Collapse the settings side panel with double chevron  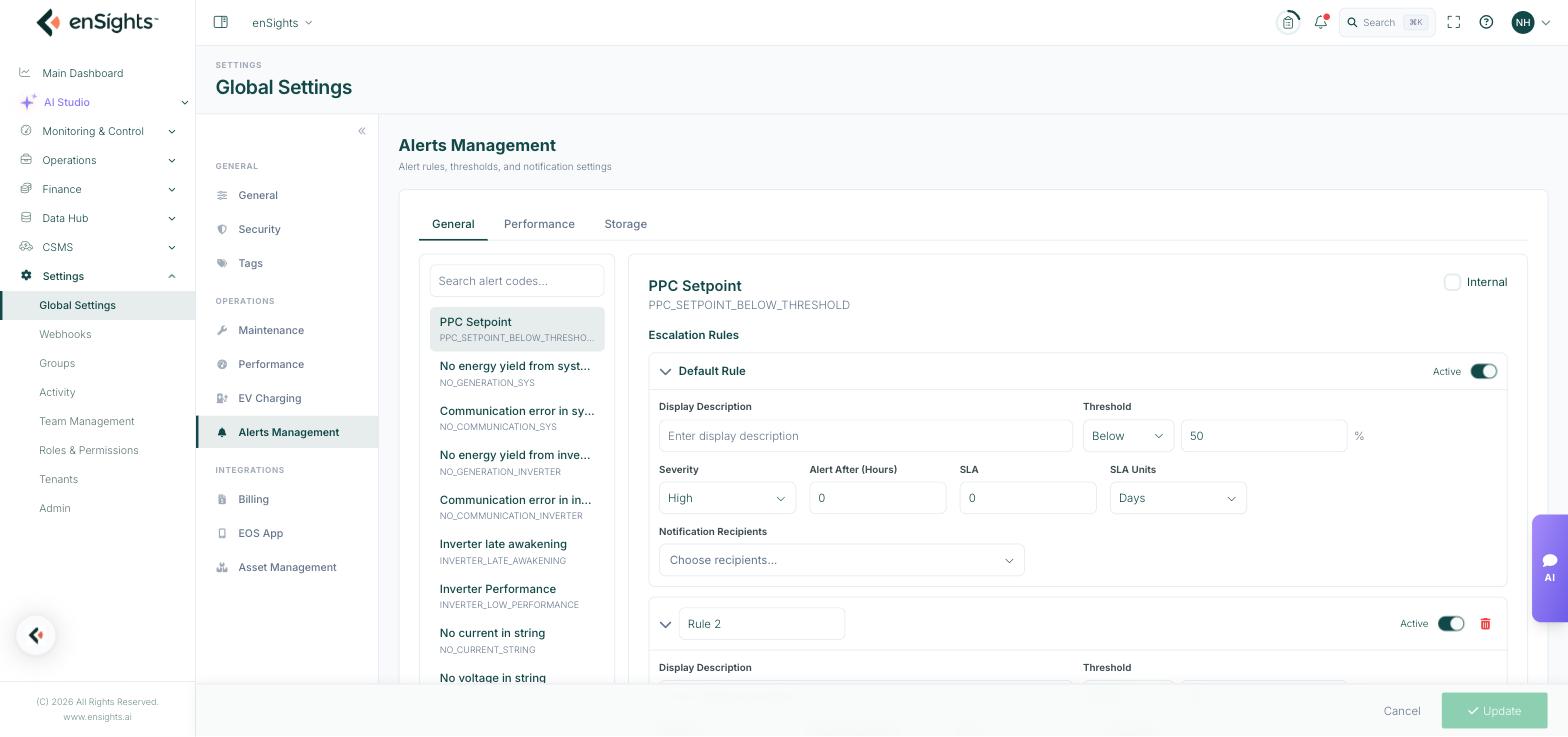coord(362,131)
